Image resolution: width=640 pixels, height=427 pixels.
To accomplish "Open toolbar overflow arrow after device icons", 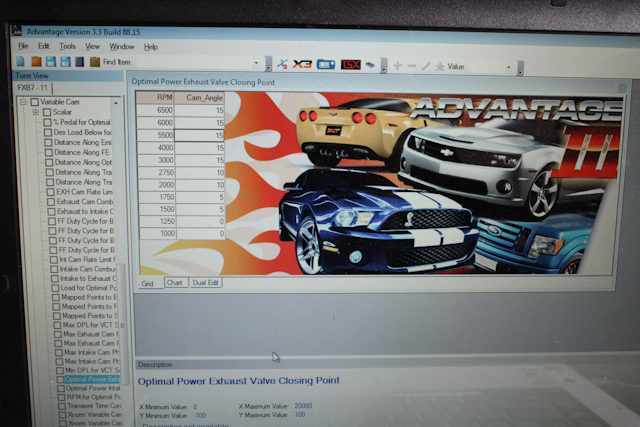I will [384, 65].
